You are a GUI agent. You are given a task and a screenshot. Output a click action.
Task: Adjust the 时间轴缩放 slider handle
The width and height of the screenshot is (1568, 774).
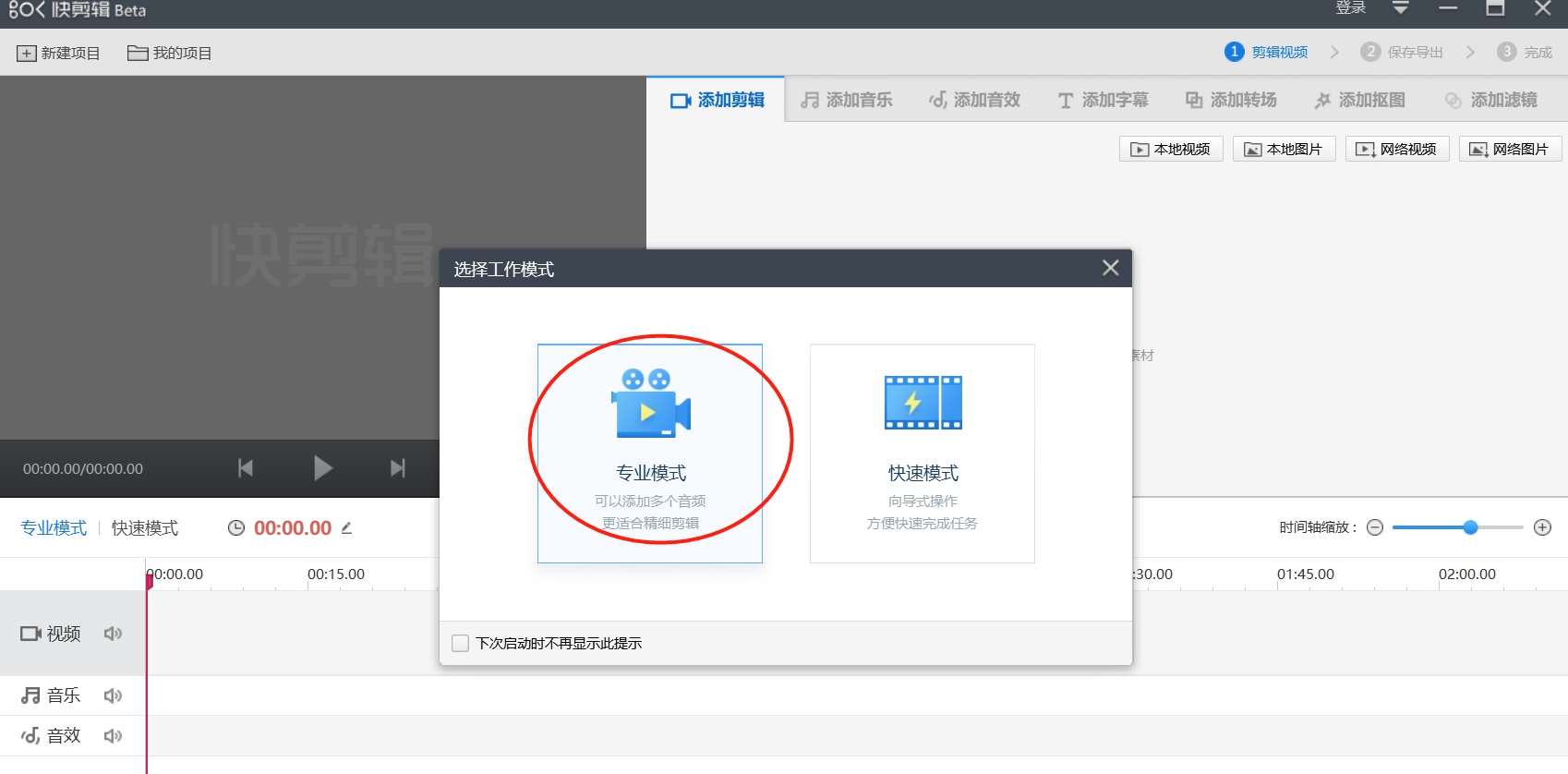click(1470, 527)
